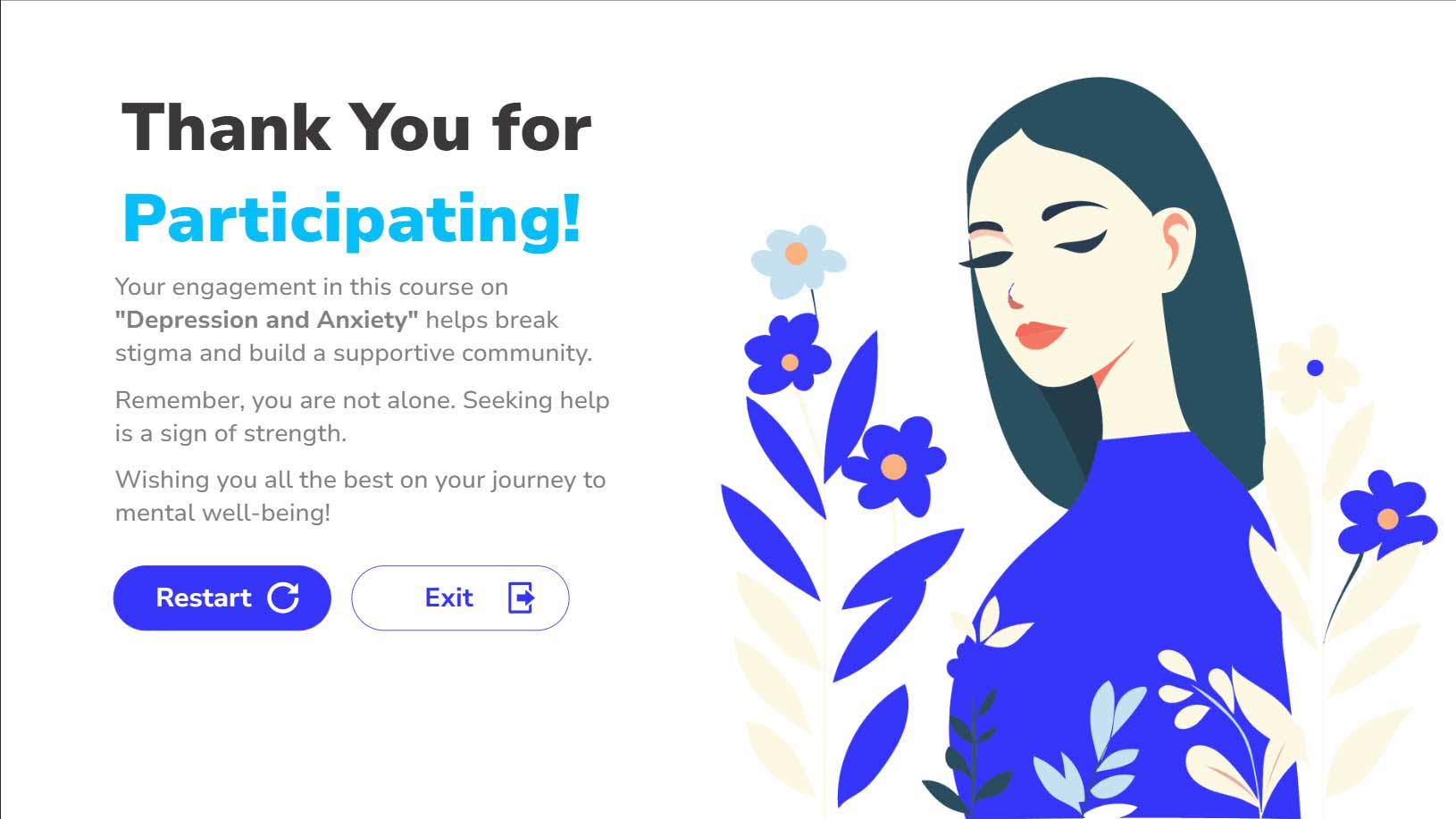Click the "Remember, you are not alone" paragraph
The width and height of the screenshot is (1456, 819).
[362, 416]
